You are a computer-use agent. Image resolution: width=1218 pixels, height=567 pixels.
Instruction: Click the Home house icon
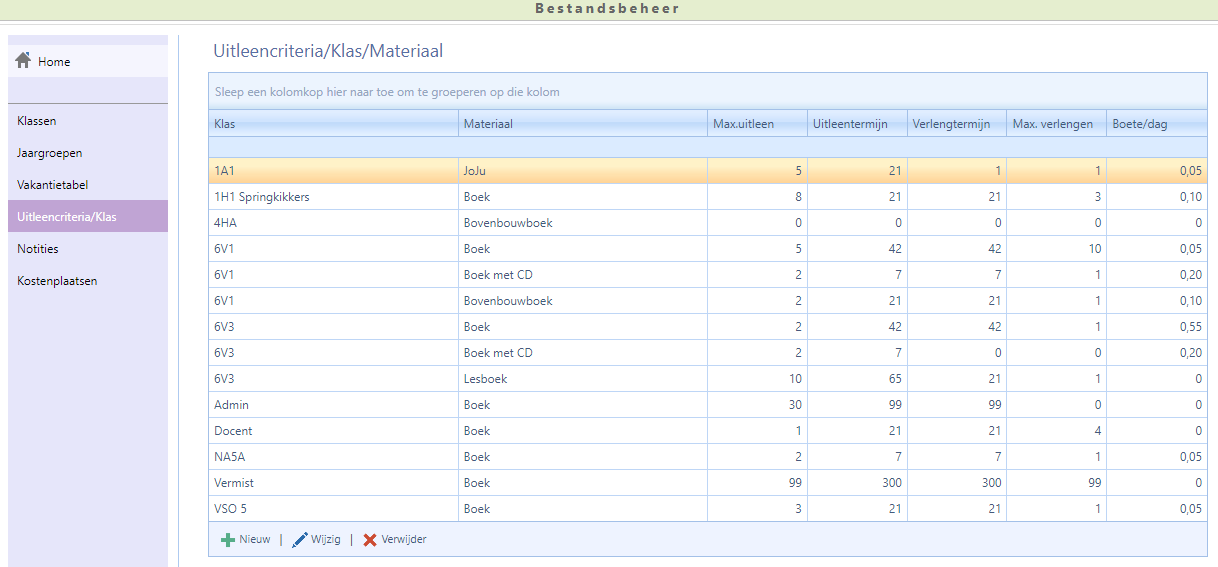point(23,61)
